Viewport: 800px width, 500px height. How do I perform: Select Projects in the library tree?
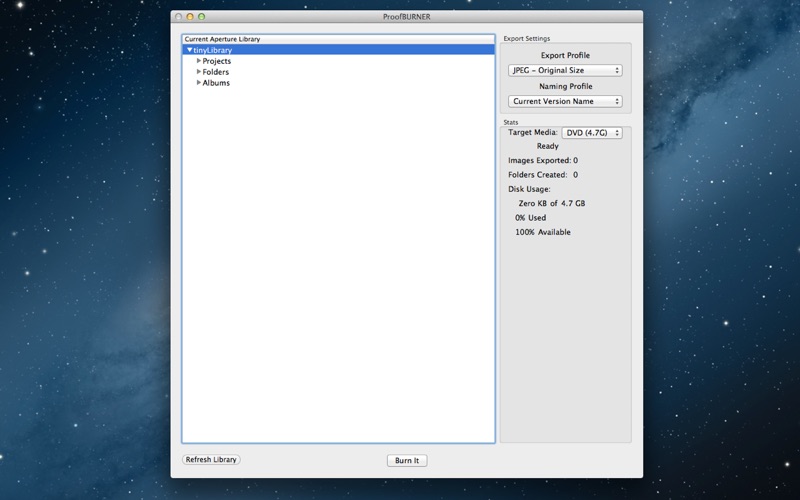coord(216,61)
